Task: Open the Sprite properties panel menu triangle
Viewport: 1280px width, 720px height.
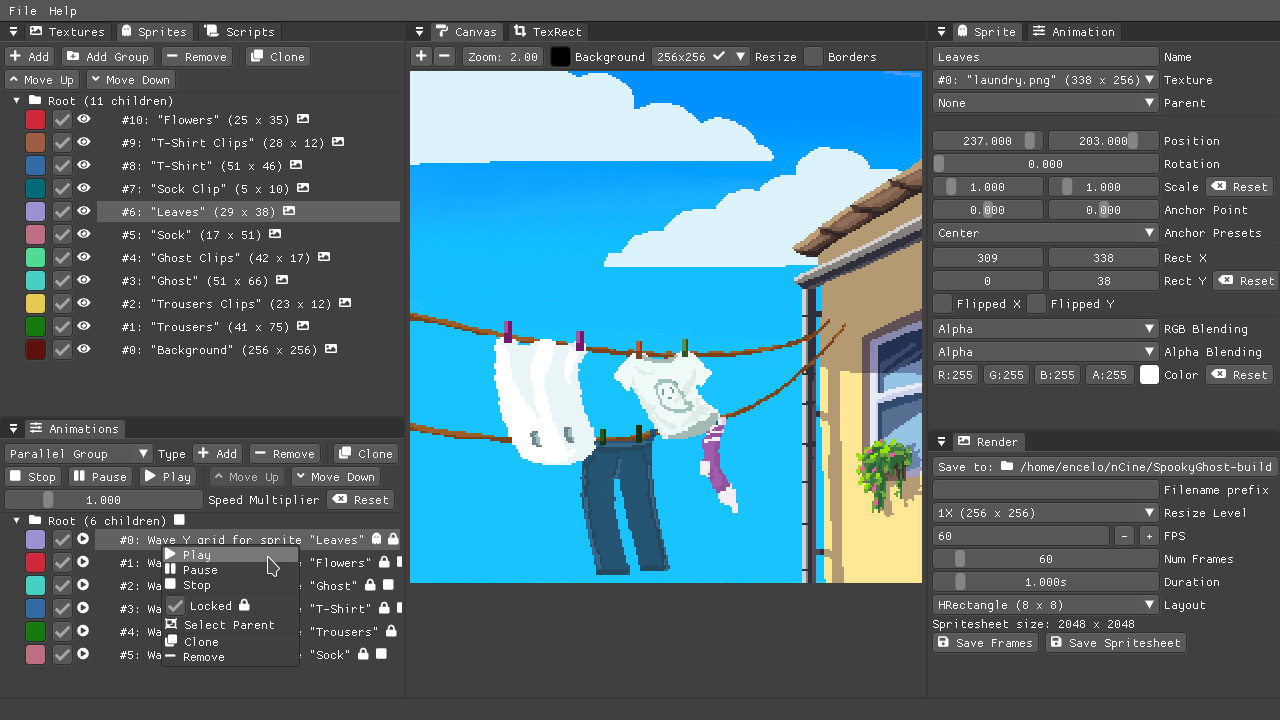Action: [941, 32]
